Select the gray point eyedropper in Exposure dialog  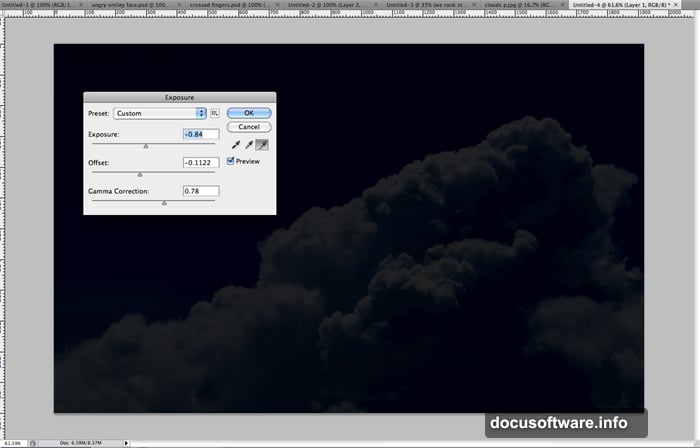247,145
